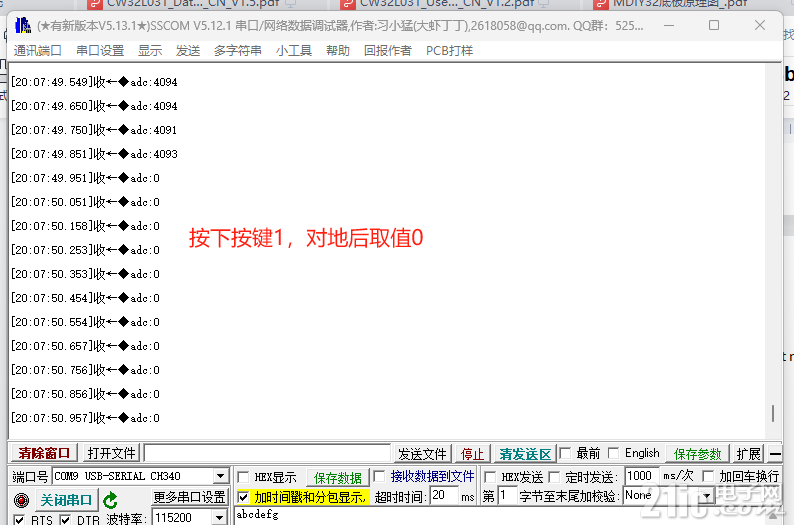Click the 更多串口设置 button
The height and width of the screenshot is (525, 794).
(x=189, y=497)
